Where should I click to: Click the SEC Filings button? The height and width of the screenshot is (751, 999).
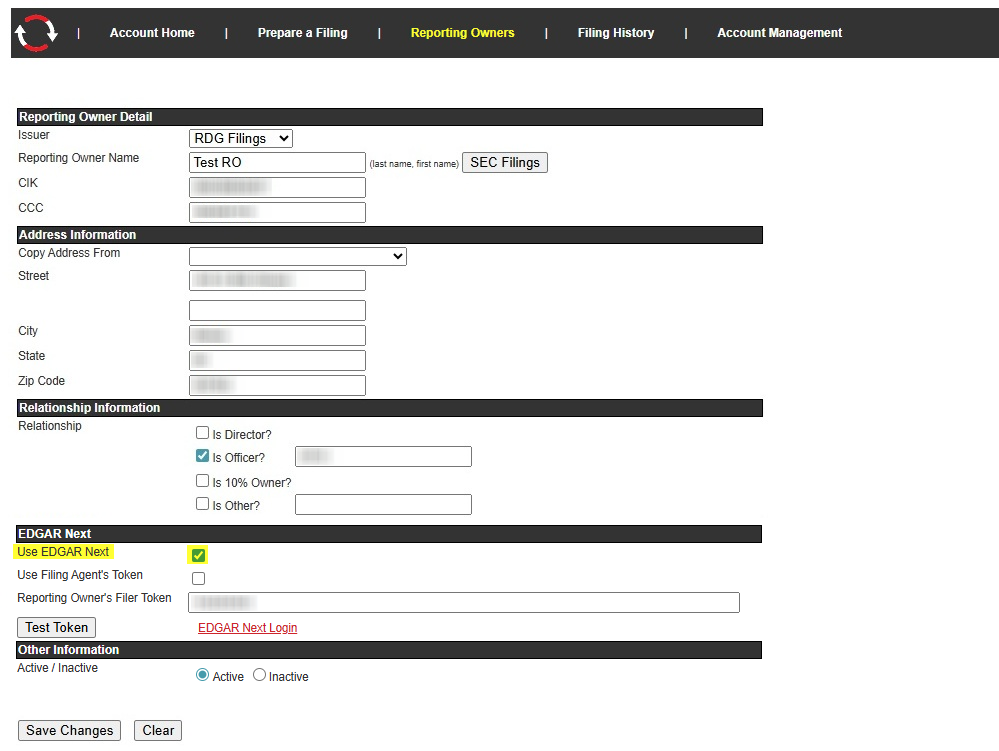coord(504,162)
